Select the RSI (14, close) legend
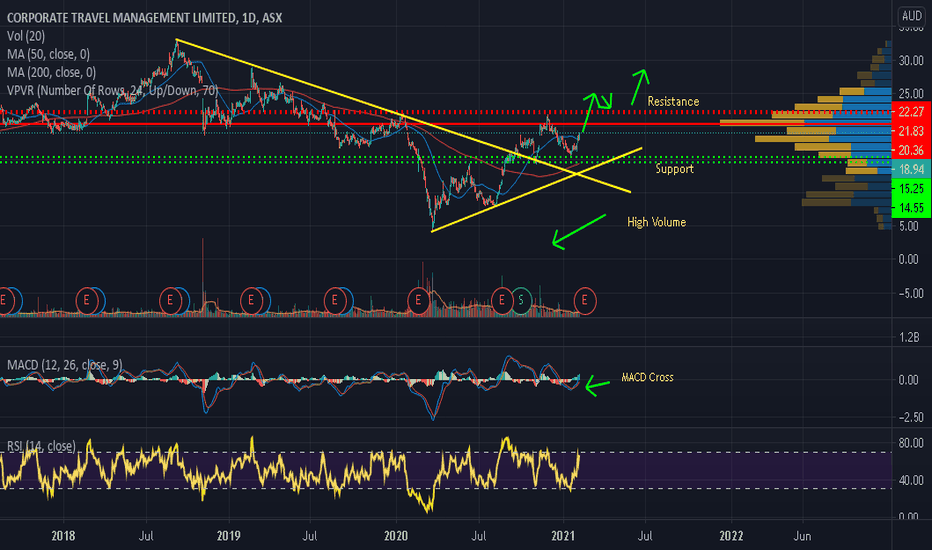This screenshot has height=550, width=932. 42,446
